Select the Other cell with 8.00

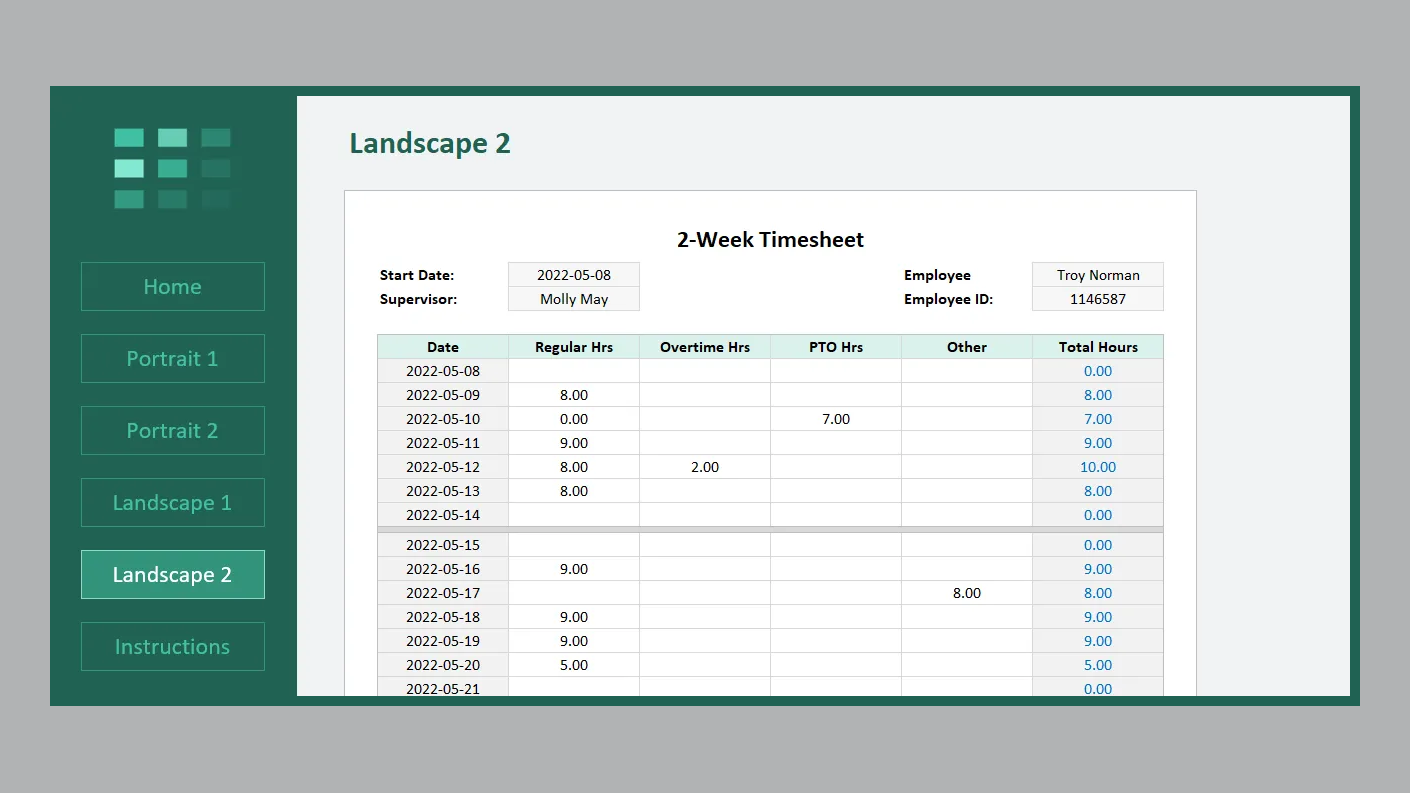tap(966, 593)
